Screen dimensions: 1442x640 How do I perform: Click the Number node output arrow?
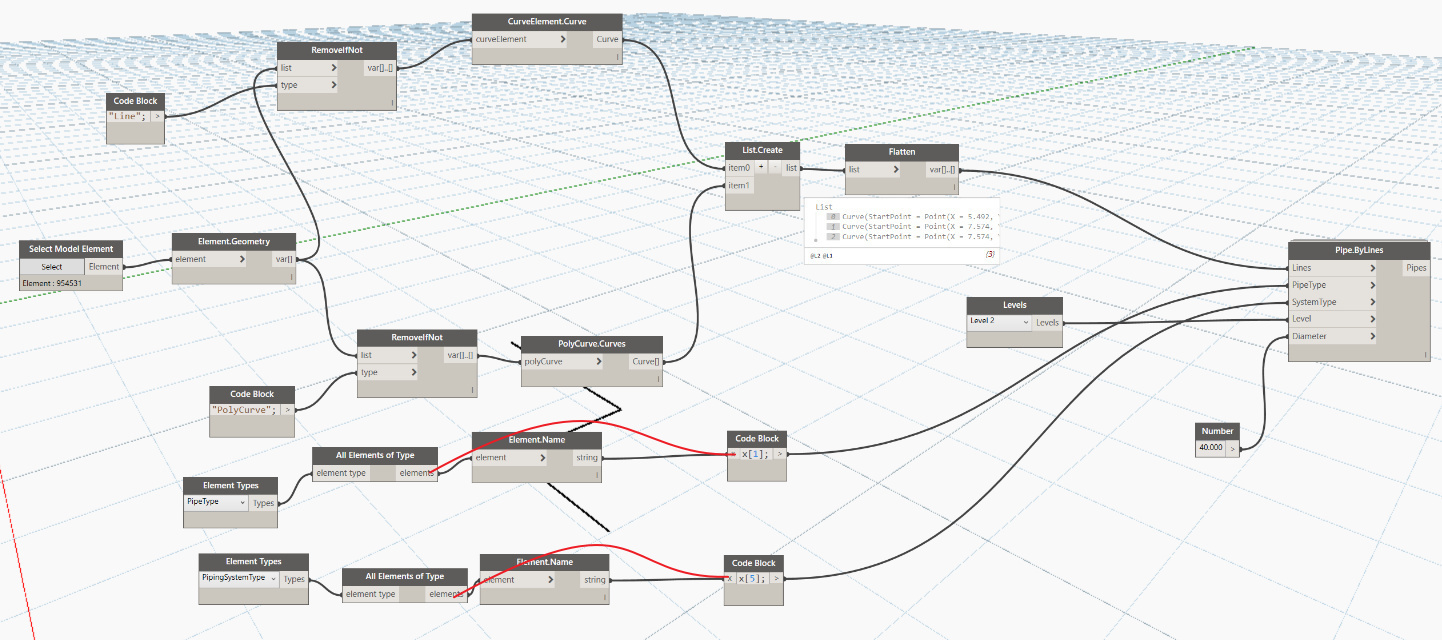(x=1232, y=449)
